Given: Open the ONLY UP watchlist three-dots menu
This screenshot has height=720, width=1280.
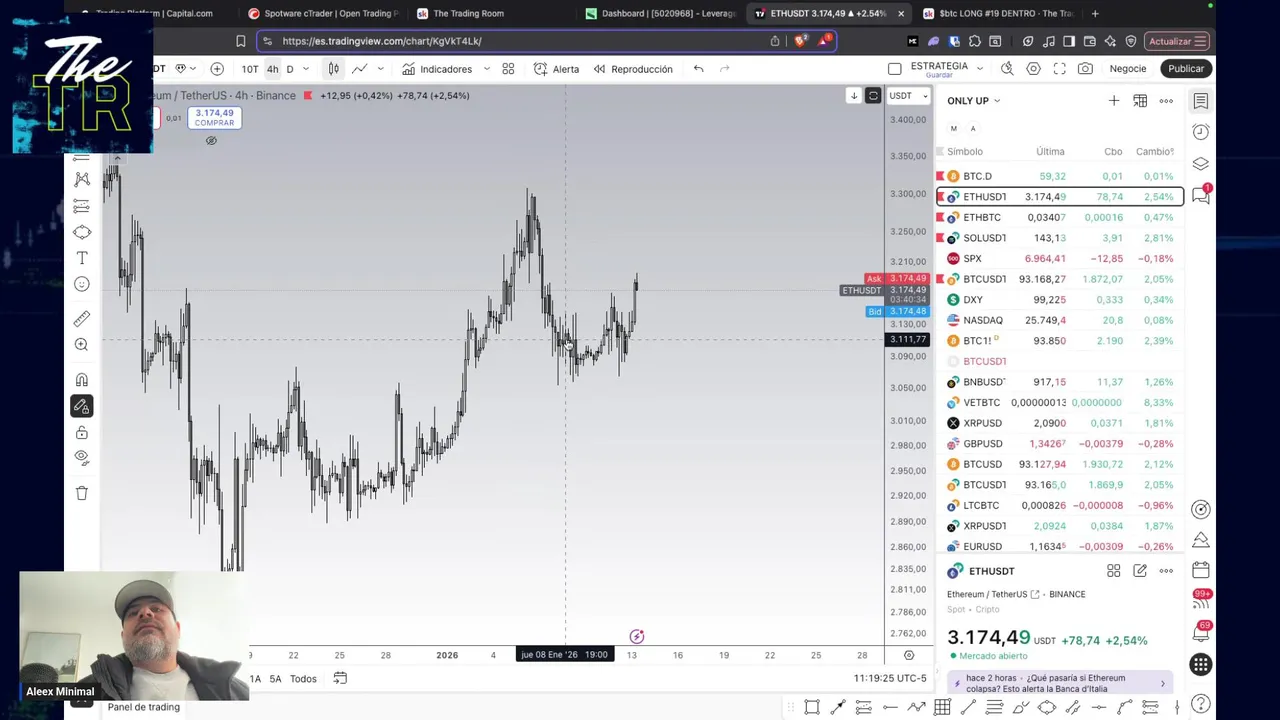Looking at the screenshot, I should coord(1166,101).
